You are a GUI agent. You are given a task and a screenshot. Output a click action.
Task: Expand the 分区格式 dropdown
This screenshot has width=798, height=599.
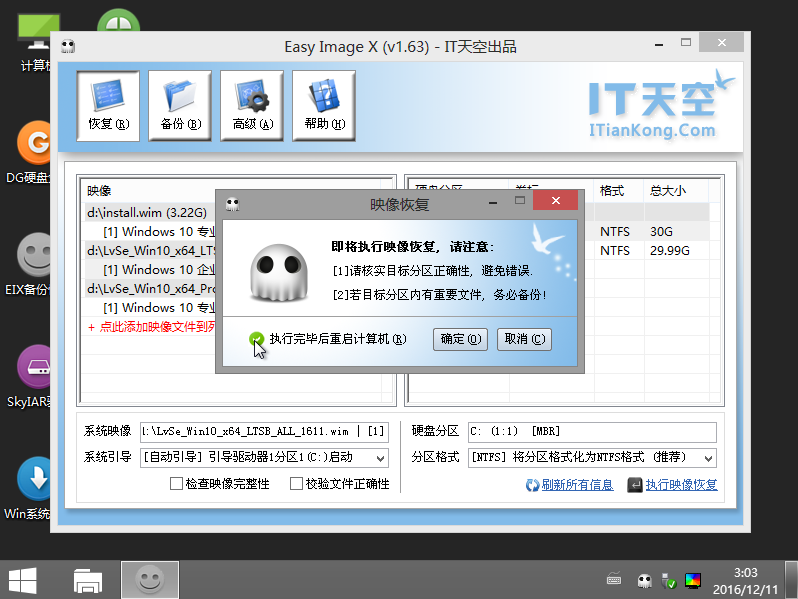[708, 458]
